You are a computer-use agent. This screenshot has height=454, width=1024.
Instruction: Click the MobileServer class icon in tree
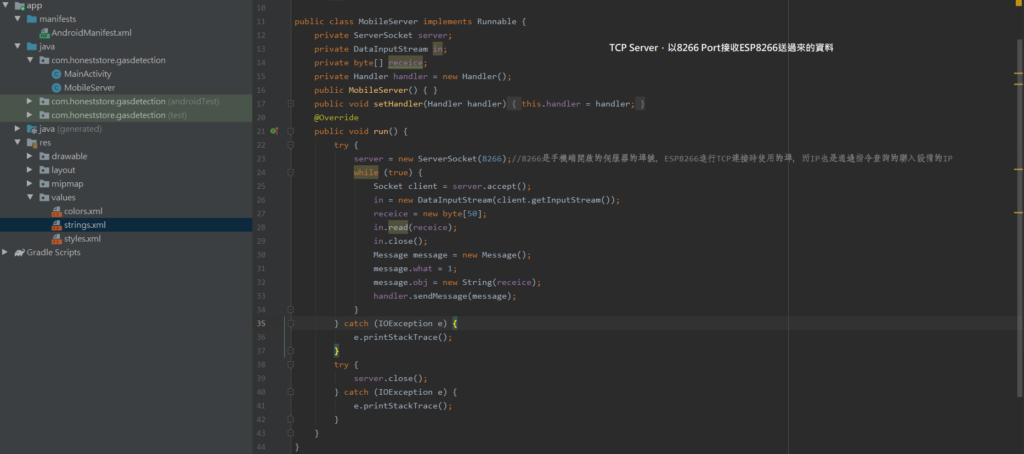point(56,88)
